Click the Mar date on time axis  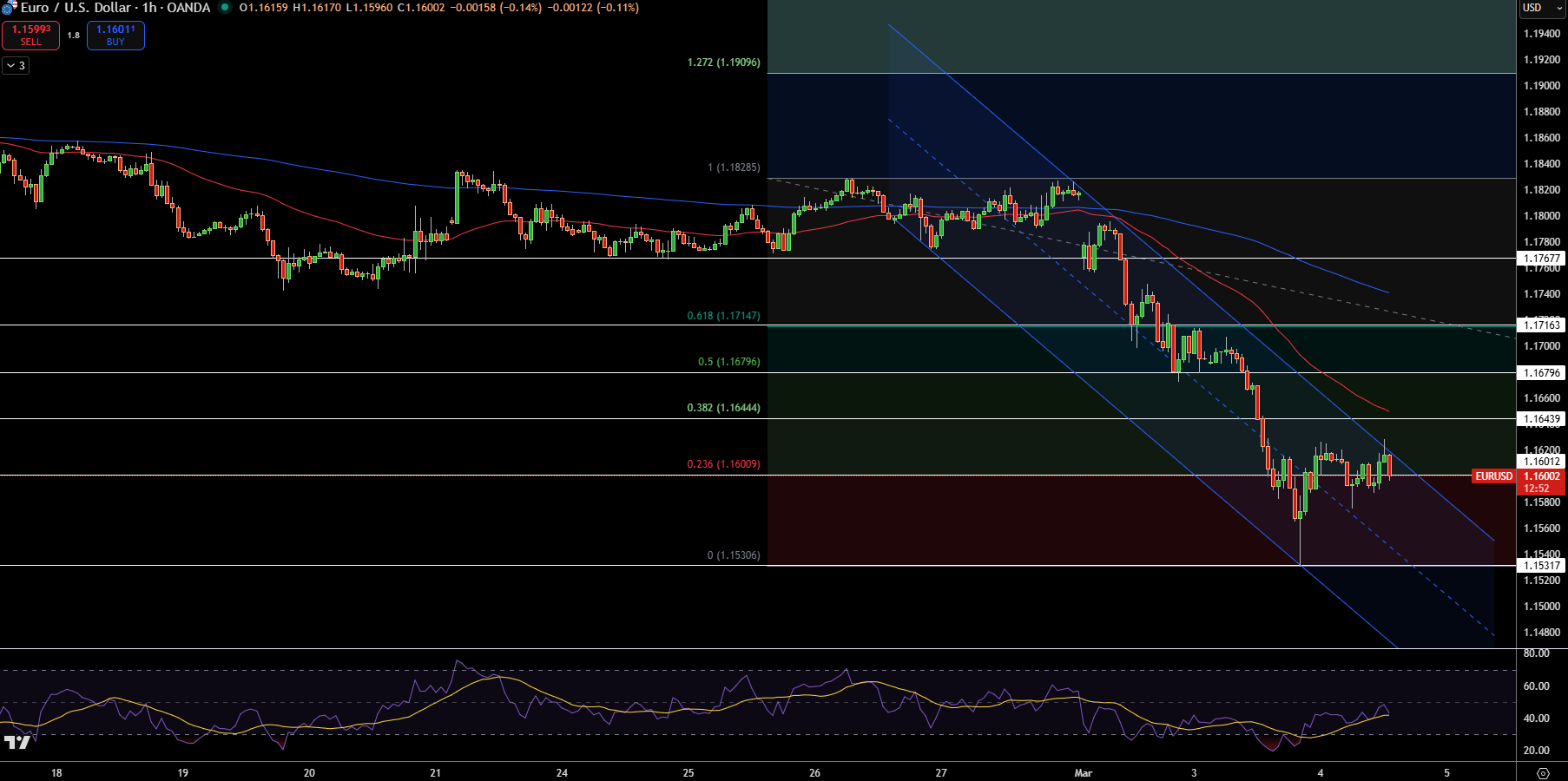click(1083, 773)
